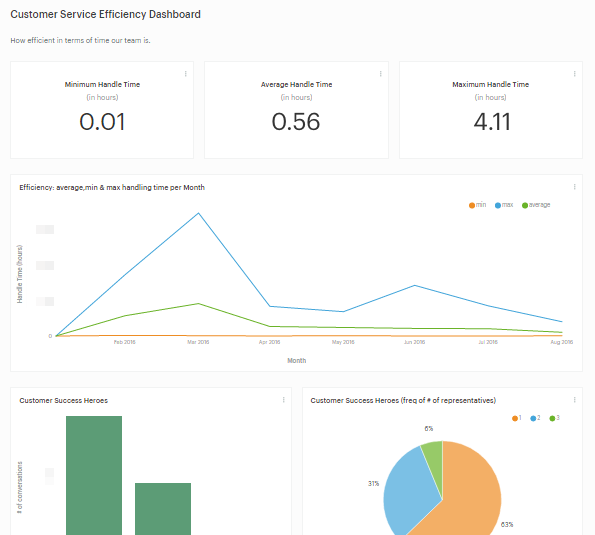Click the Maximum Handle Time card title
The width and height of the screenshot is (595, 535).
tap(491, 85)
